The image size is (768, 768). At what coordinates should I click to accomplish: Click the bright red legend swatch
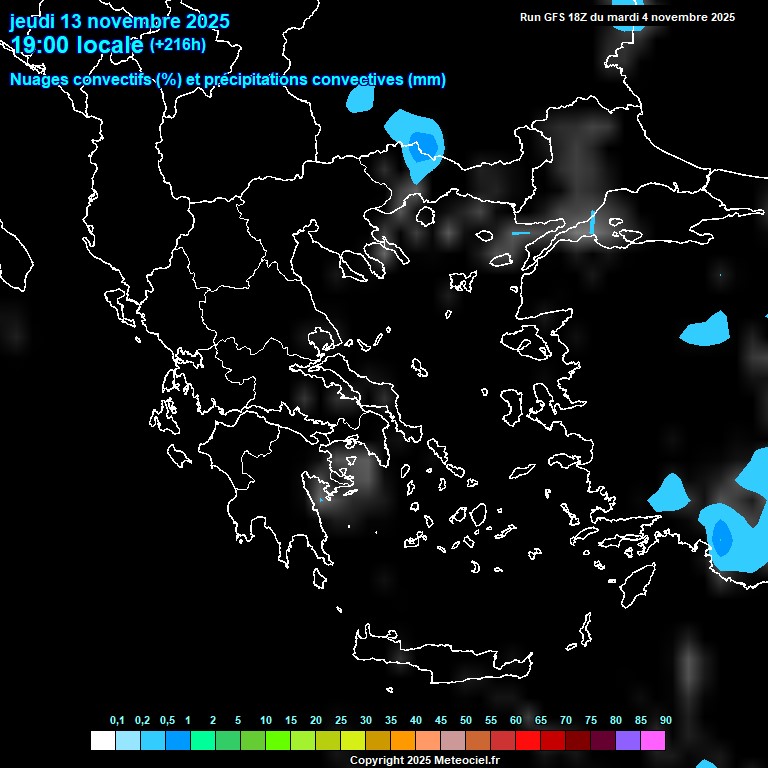tap(528, 741)
